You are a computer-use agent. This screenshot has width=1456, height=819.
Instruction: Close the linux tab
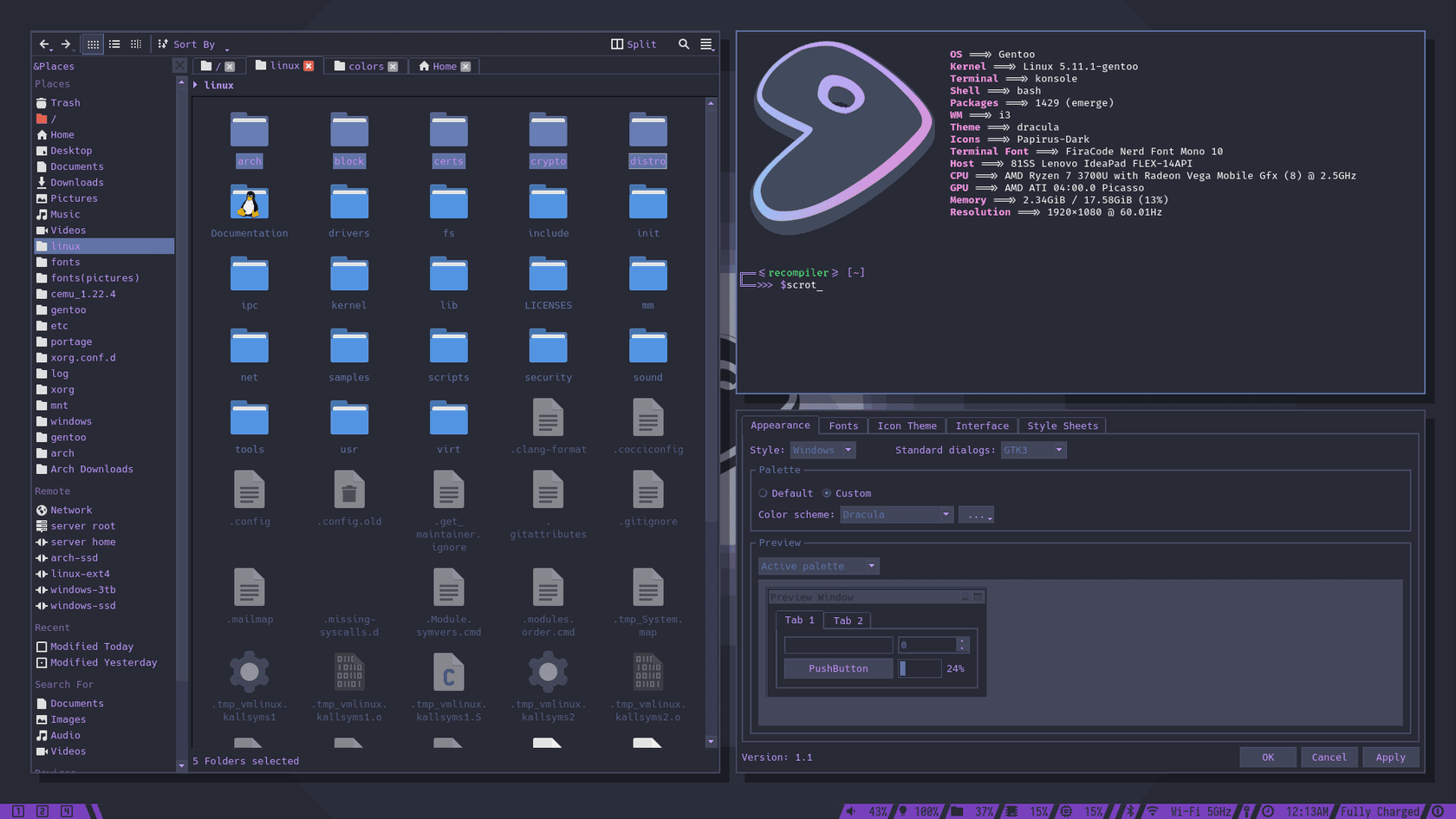coord(309,66)
